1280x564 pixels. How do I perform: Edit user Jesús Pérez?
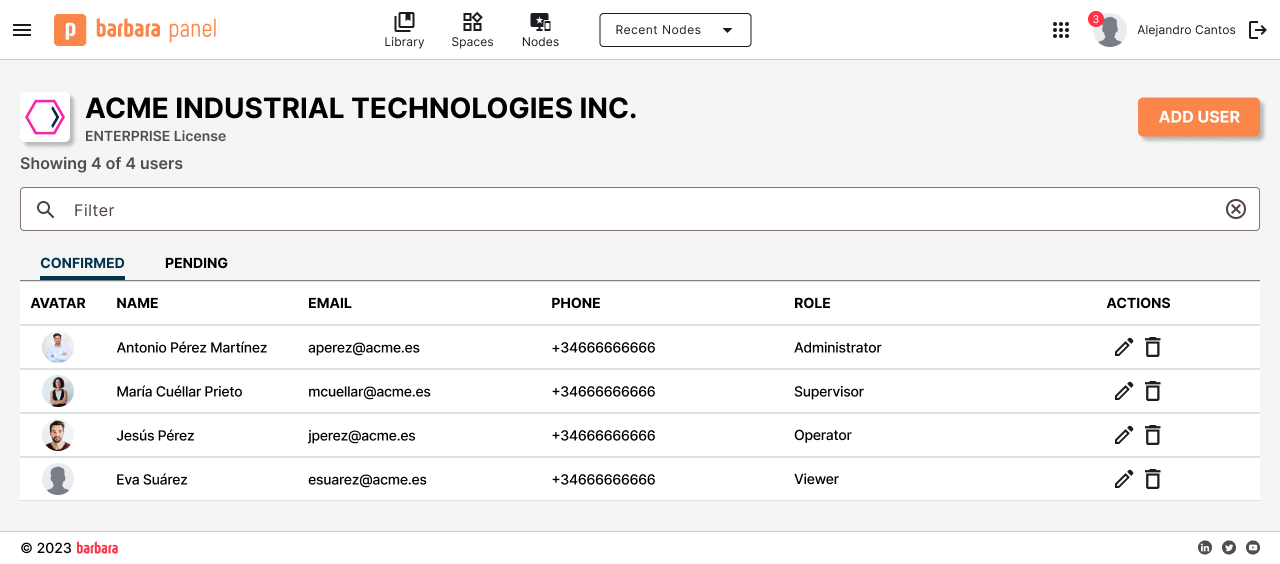(x=1124, y=436)
